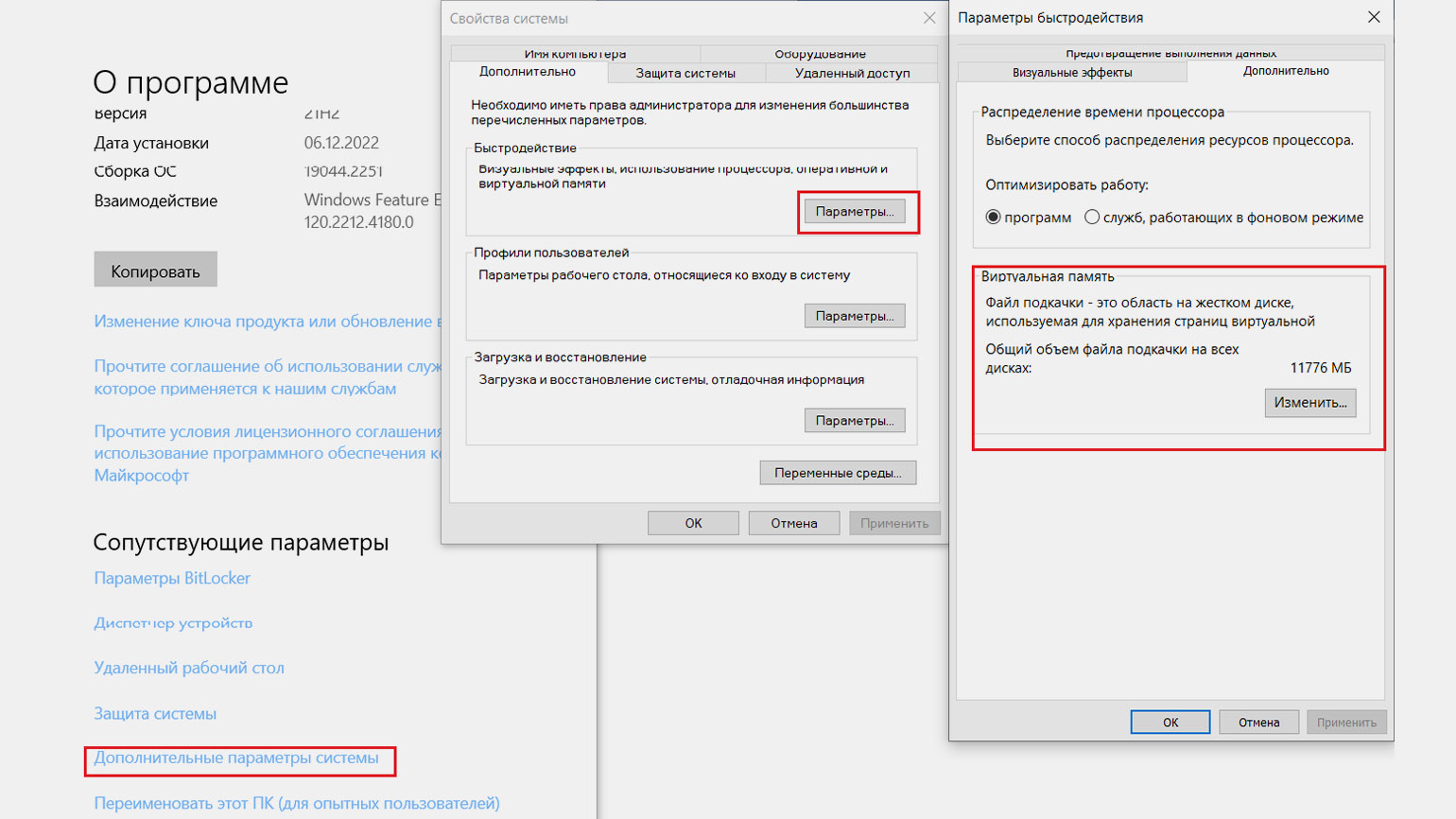Viewport: 1456px width, 819px height.
Task: Open Предотвращение выполнения данных tab
Action: [x=1170, y=54]
